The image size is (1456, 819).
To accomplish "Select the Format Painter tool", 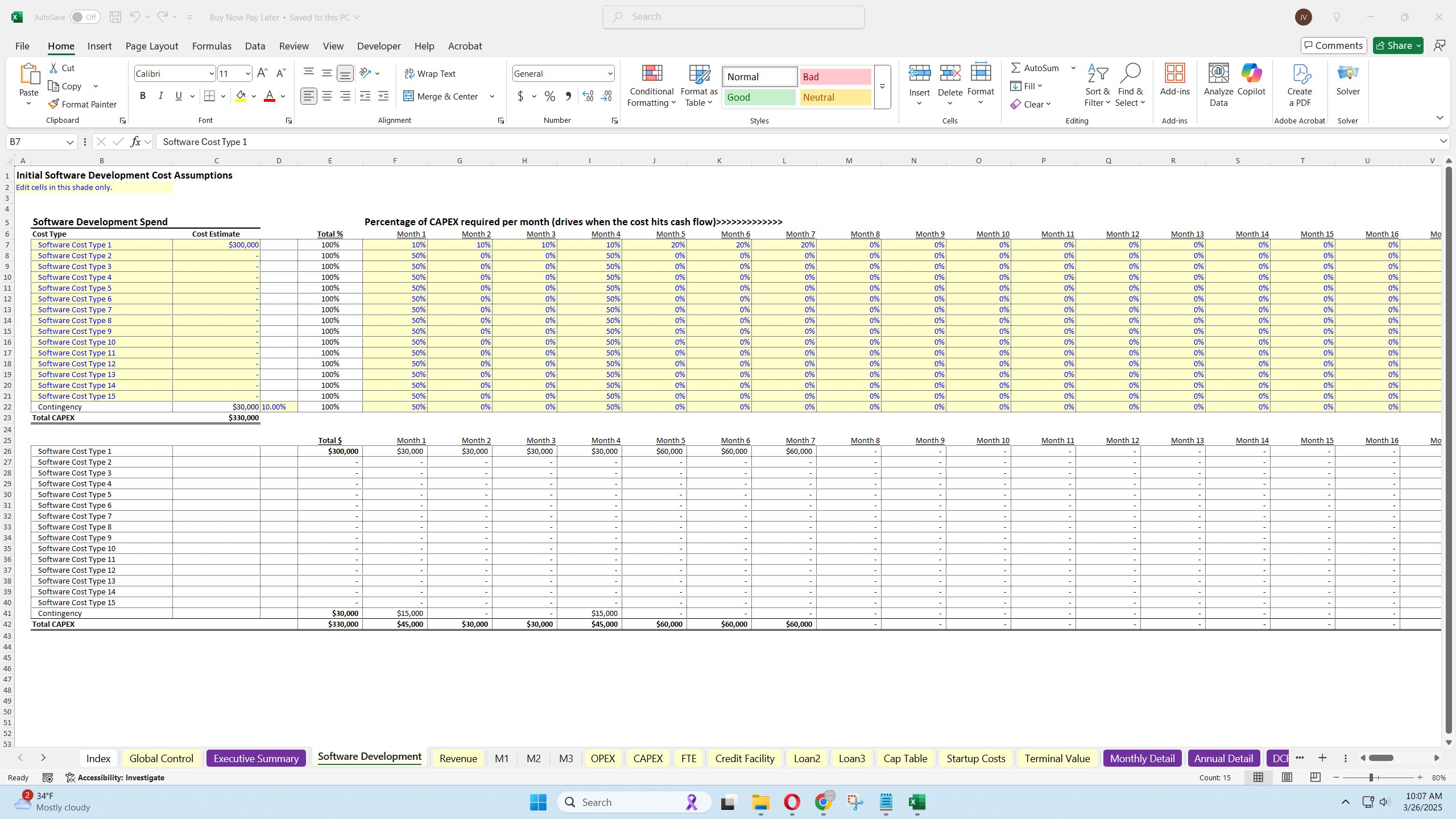I will [x=83, y=104].
